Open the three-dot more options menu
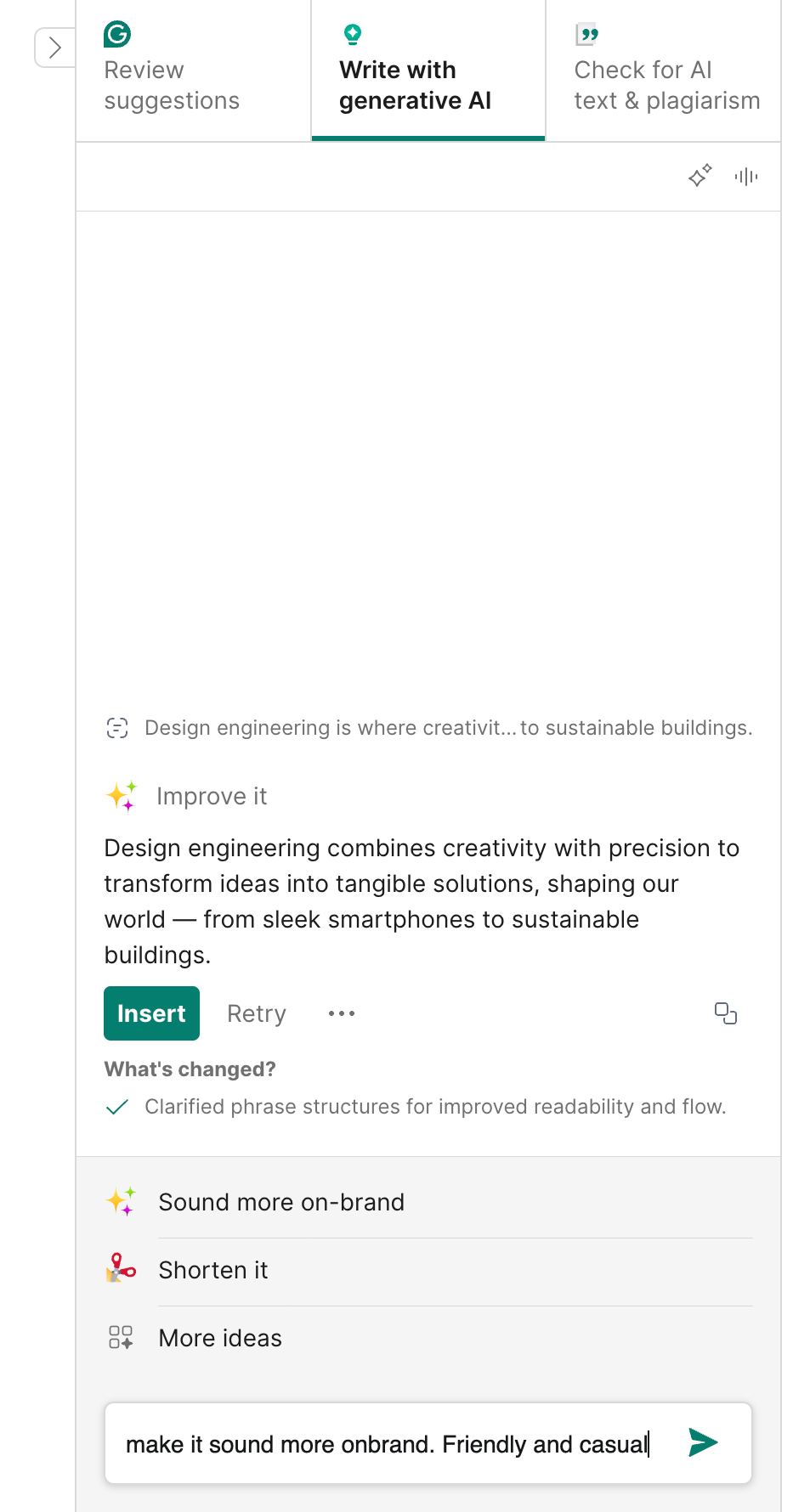 click(x=341, y=1013)
